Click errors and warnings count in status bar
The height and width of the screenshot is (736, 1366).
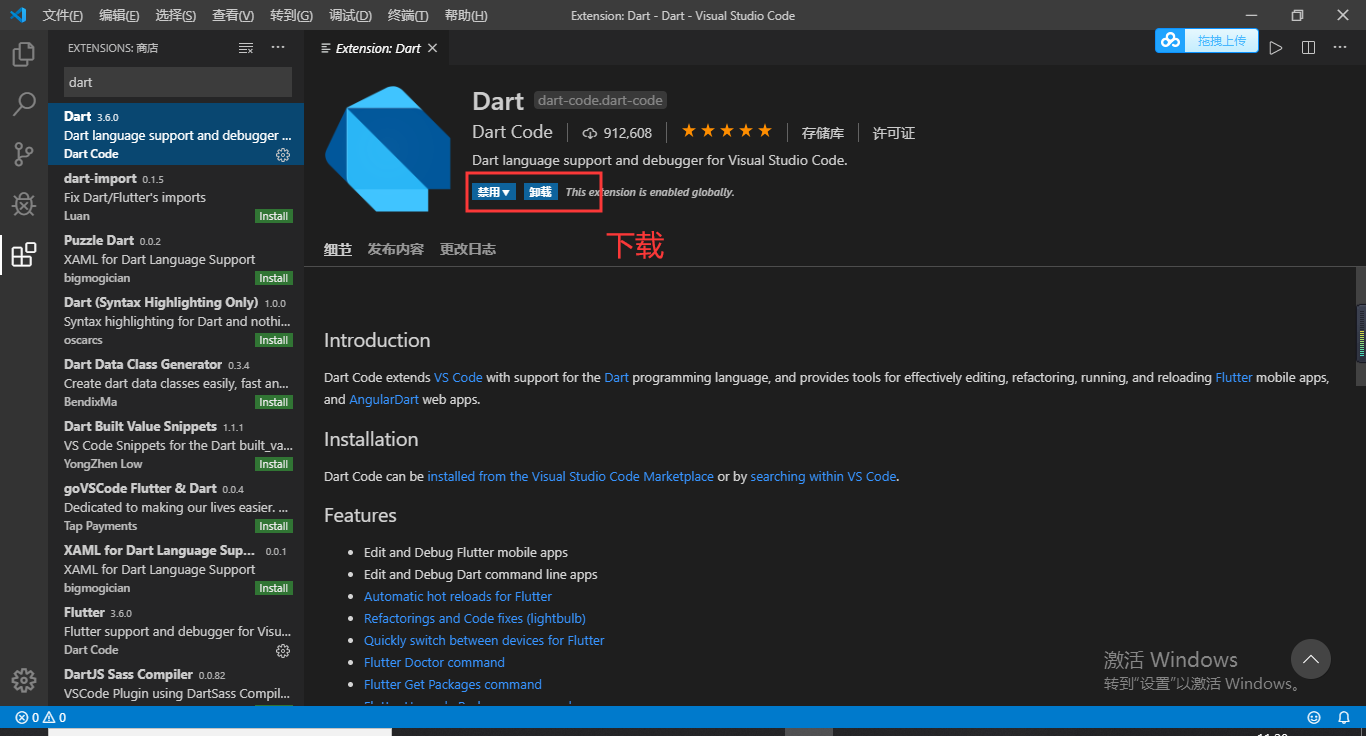[x=41, y=717]
